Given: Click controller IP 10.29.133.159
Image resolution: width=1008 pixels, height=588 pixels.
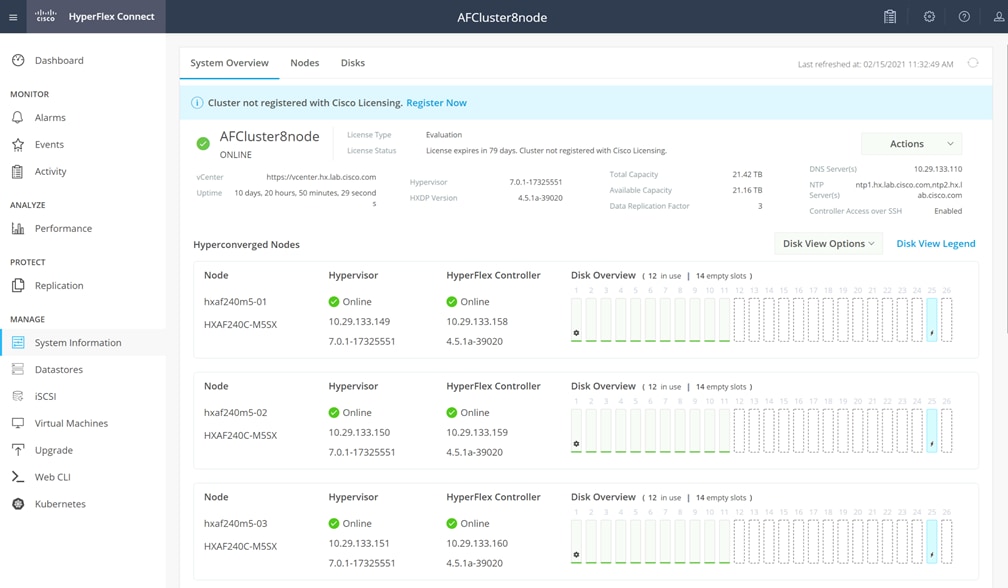Looking at the screenshot, I should coord(477,432).
